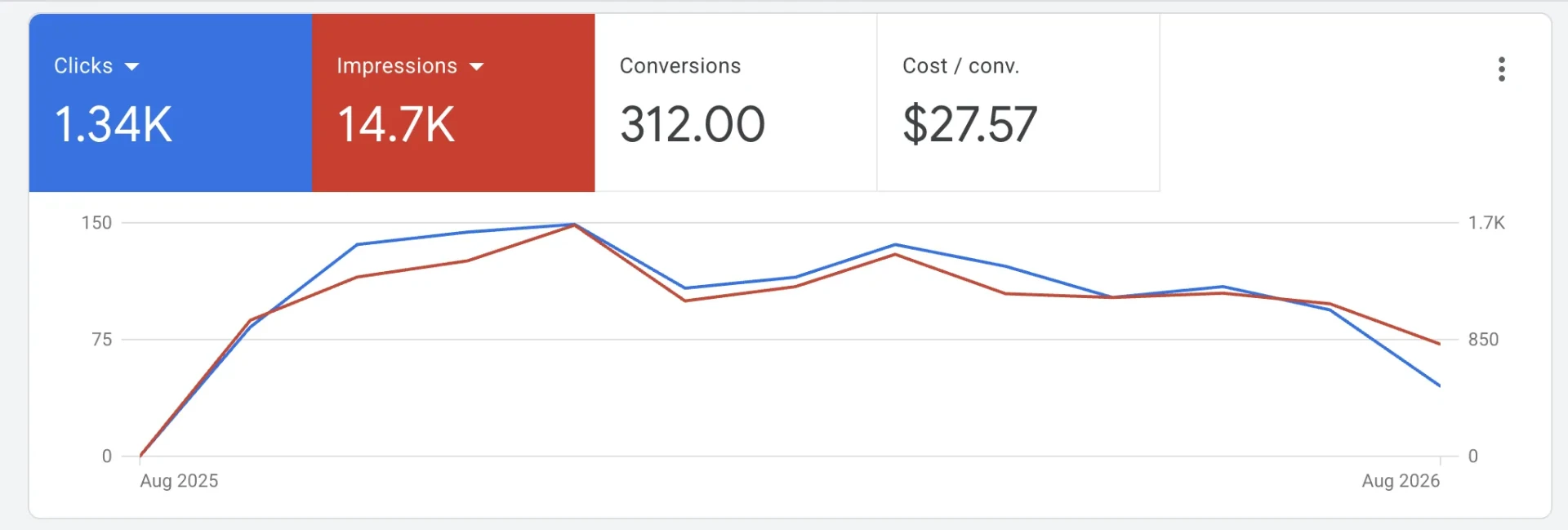The image size is (1568, 530).
Task: Click the 1.34K clicks value
Action: point(114,125)
